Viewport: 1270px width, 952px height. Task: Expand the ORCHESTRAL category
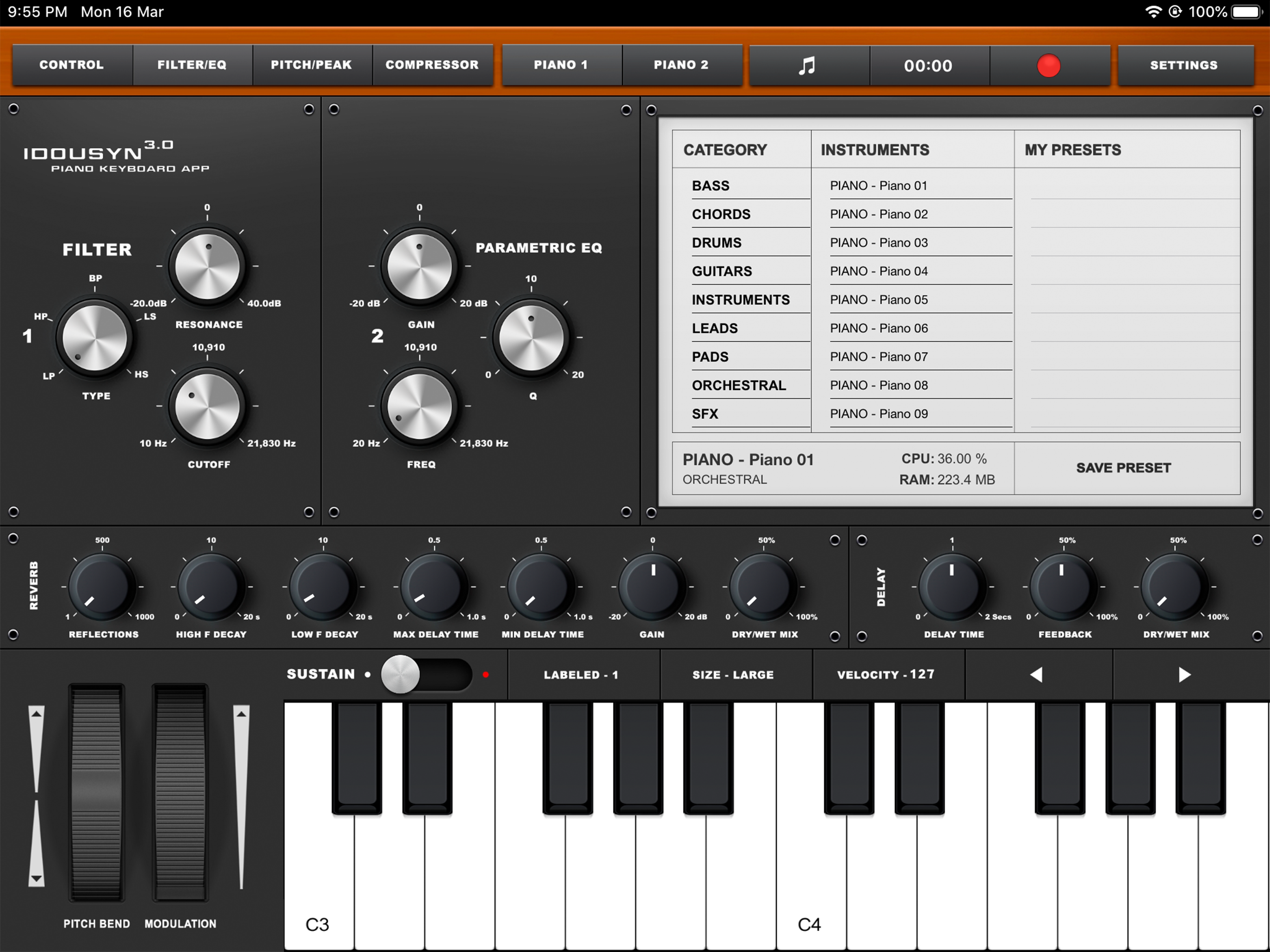(x=739, y=385)
